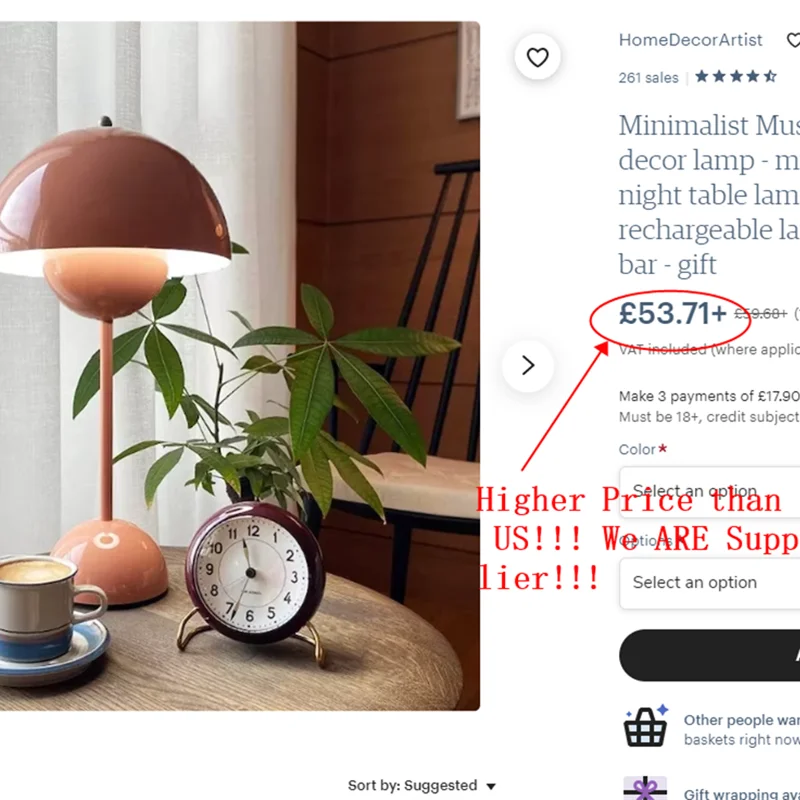Image resolution: width=800 pixels, height=800 pixels.
Task: Favorite the lamp with the heart icon
Action: pyautogui.click(x=537, y=57)
